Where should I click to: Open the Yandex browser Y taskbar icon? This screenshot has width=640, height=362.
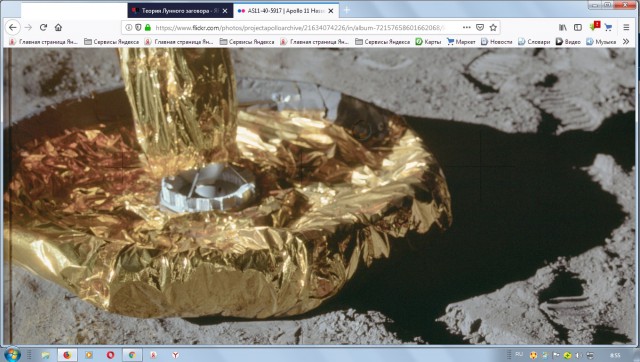pos(175,355)
